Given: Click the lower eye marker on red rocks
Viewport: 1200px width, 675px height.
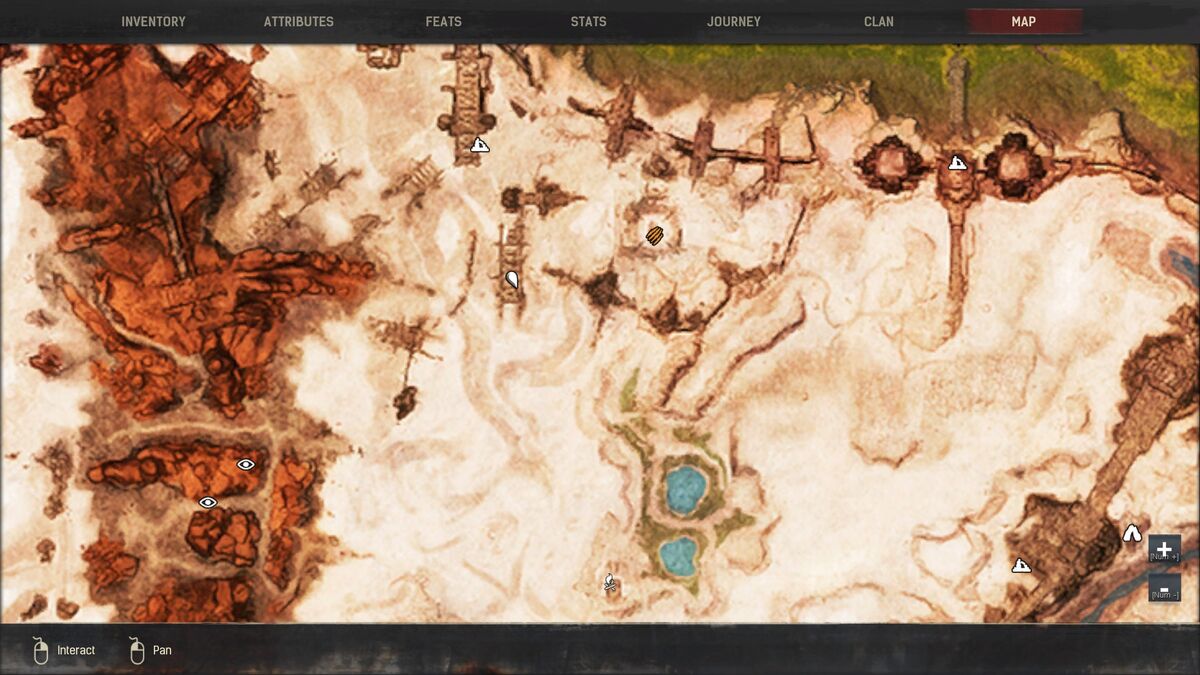Looking at the screenshot, I should click(208, 502).
